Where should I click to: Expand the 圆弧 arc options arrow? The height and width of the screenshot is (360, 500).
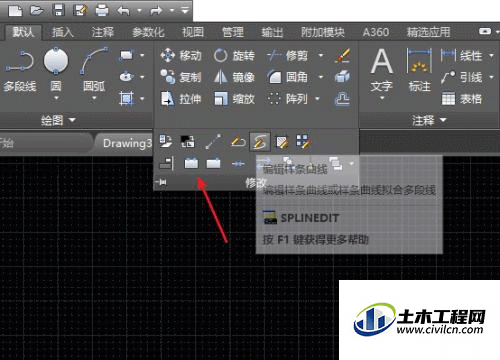[94, 98]
